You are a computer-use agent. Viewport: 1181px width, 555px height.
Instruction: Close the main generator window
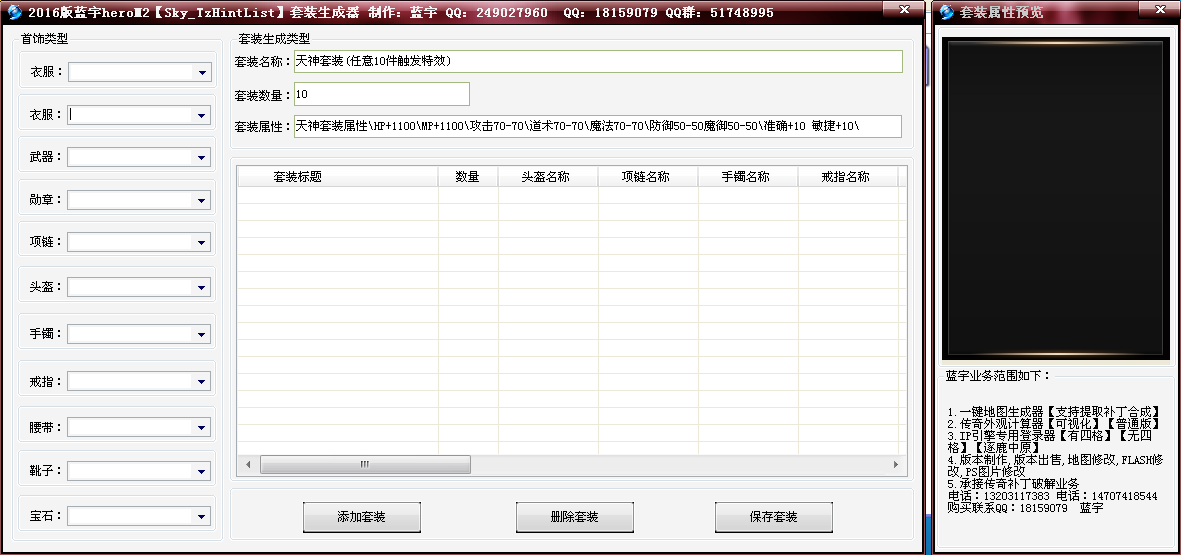click(x=903, y=9)
